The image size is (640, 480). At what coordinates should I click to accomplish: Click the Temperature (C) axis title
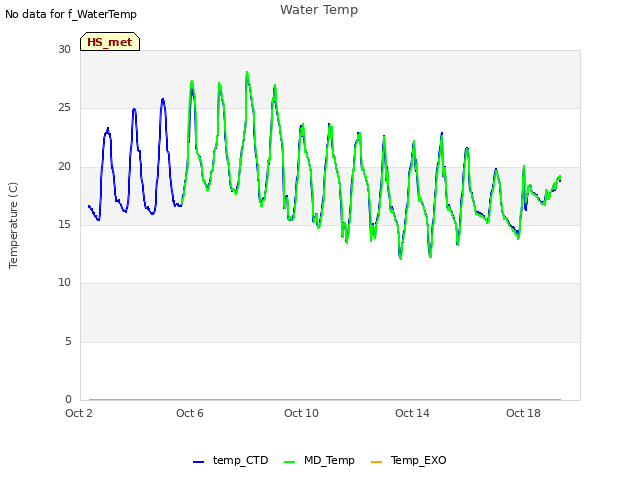pyautogui.click(x=13, y=225)
